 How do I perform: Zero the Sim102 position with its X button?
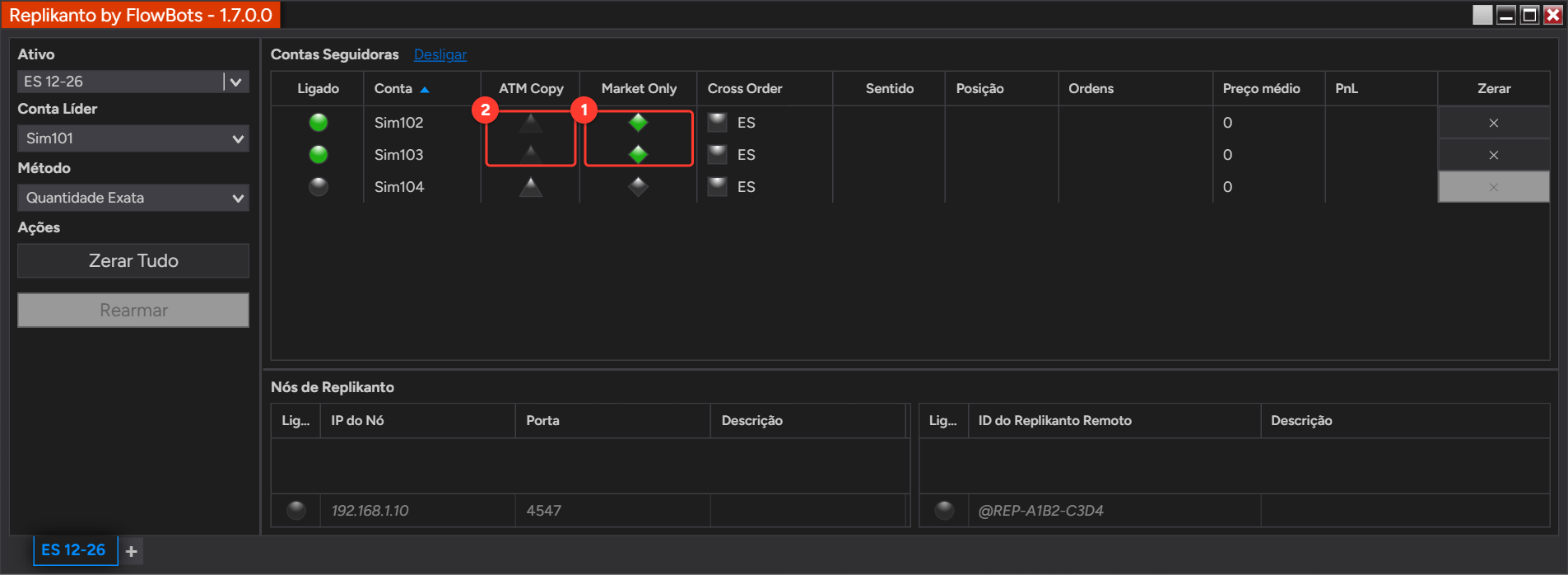(x=1493, y=123)
